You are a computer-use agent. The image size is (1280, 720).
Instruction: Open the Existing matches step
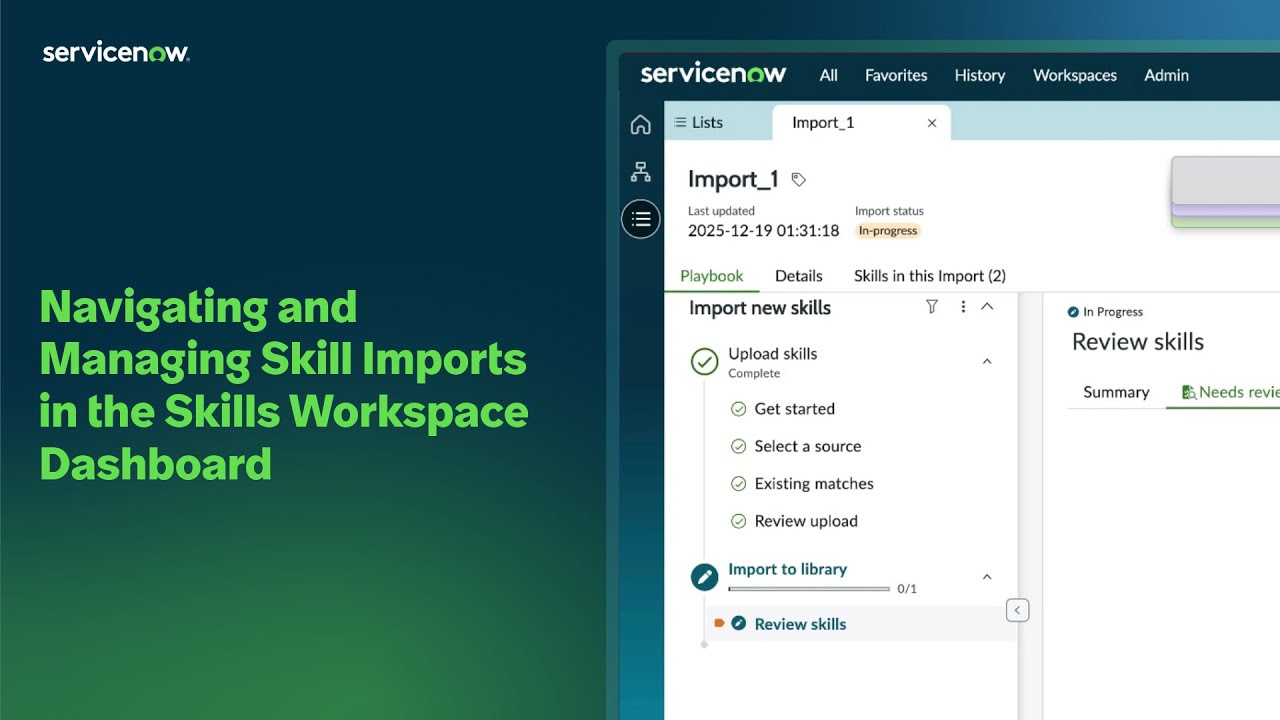point(814,484)
